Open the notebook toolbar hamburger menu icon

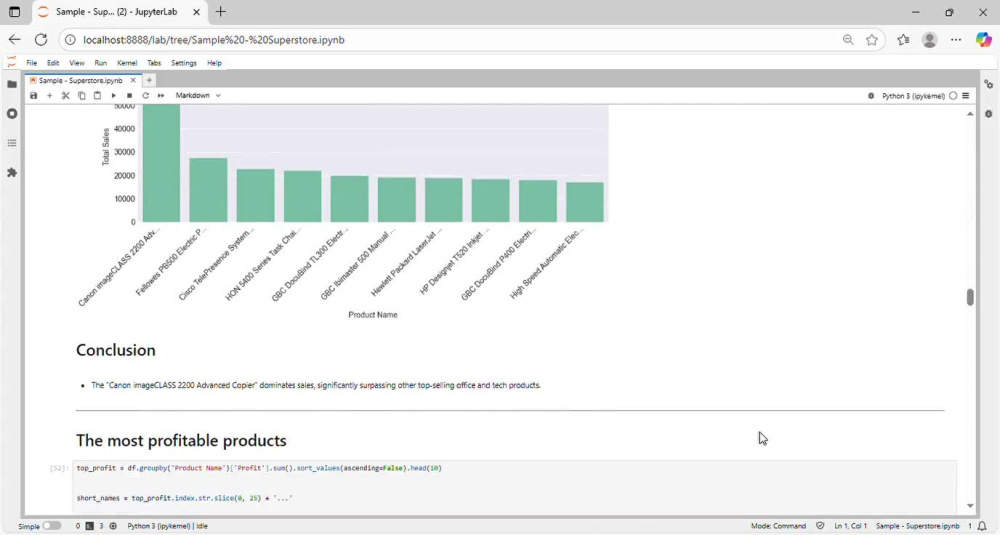click(x=966, y=96)
